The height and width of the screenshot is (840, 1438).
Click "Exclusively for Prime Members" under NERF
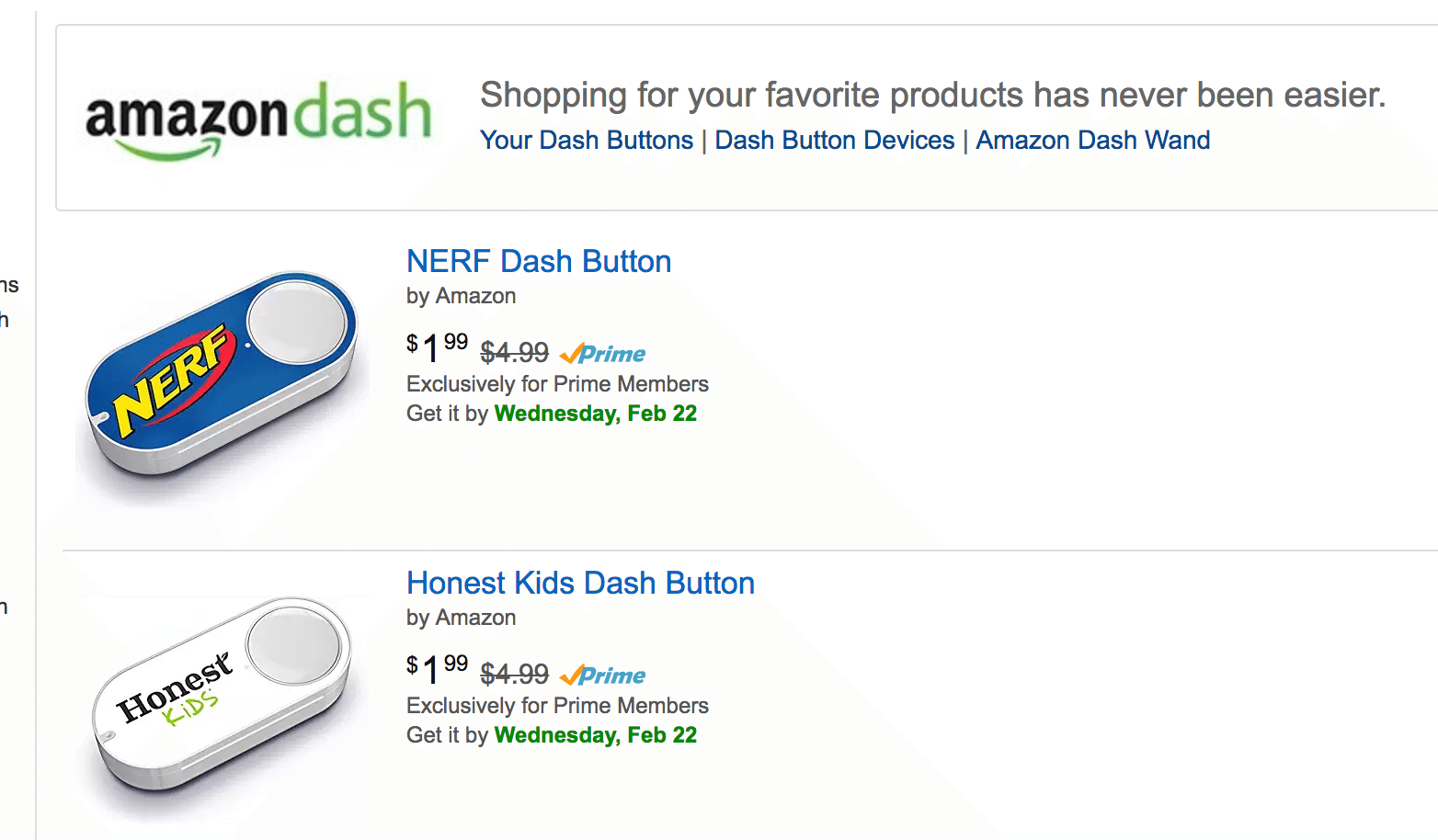click(x=557, y=384)
